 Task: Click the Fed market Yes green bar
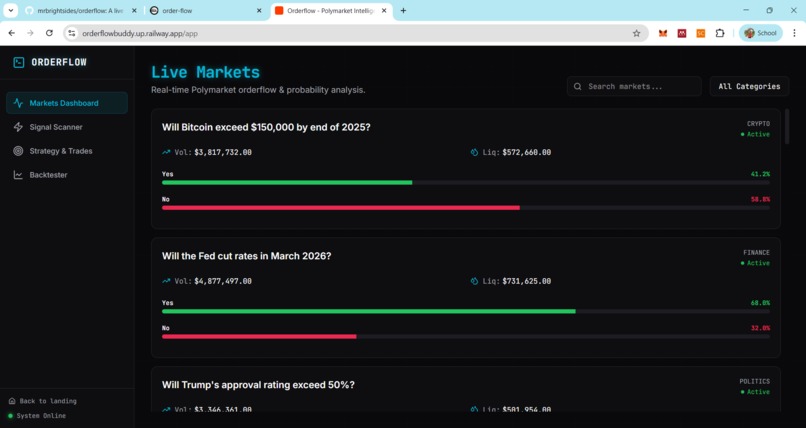tap(369, 311)
